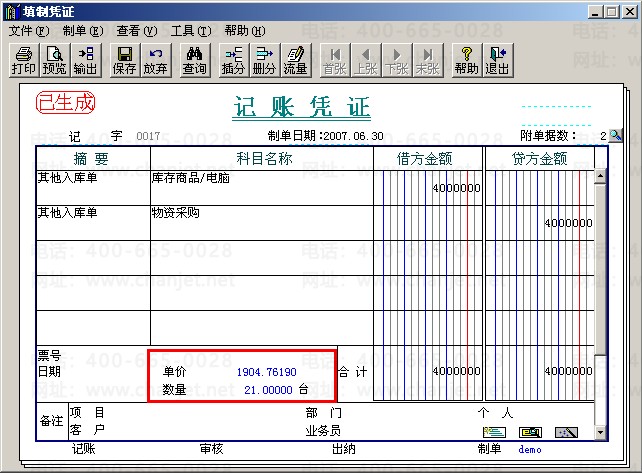The image size is (642, 473).
Task: Open 查询 binoculars search tool
Action: pos(194,60)
